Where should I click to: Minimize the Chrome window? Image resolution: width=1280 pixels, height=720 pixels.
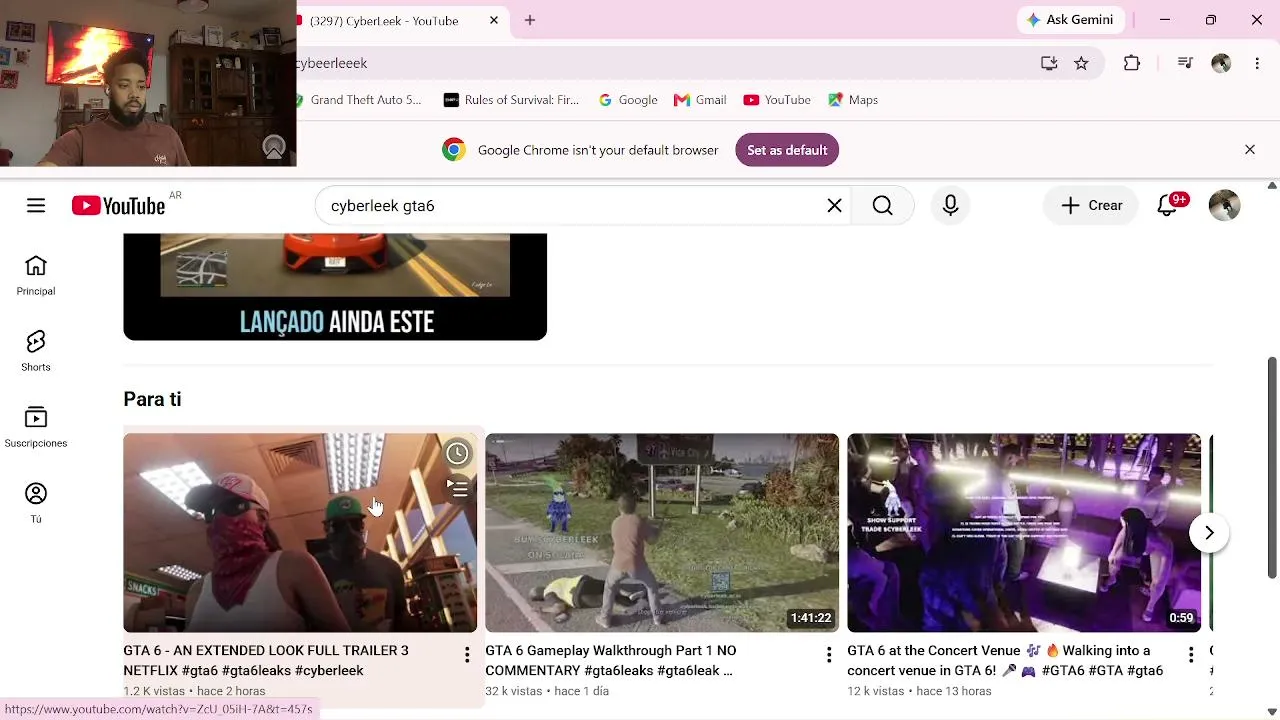pos(1165,20)
